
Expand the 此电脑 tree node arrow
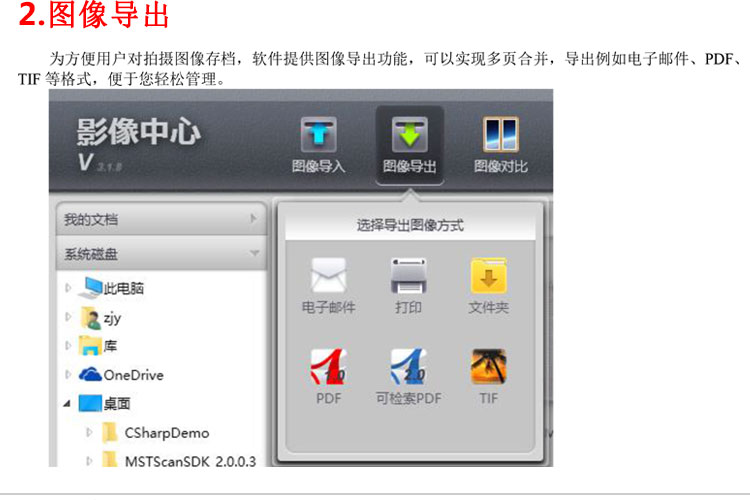pyautogui.click(x=69, y=289)
